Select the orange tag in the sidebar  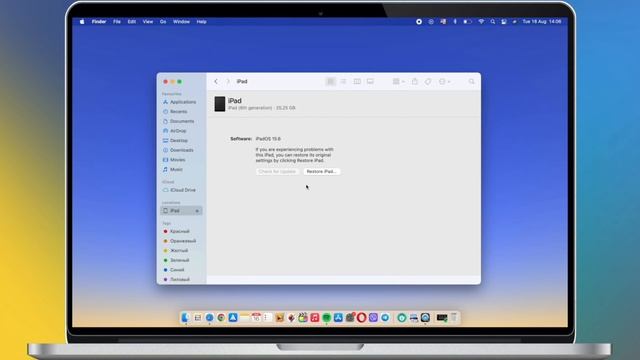point(180,241)
